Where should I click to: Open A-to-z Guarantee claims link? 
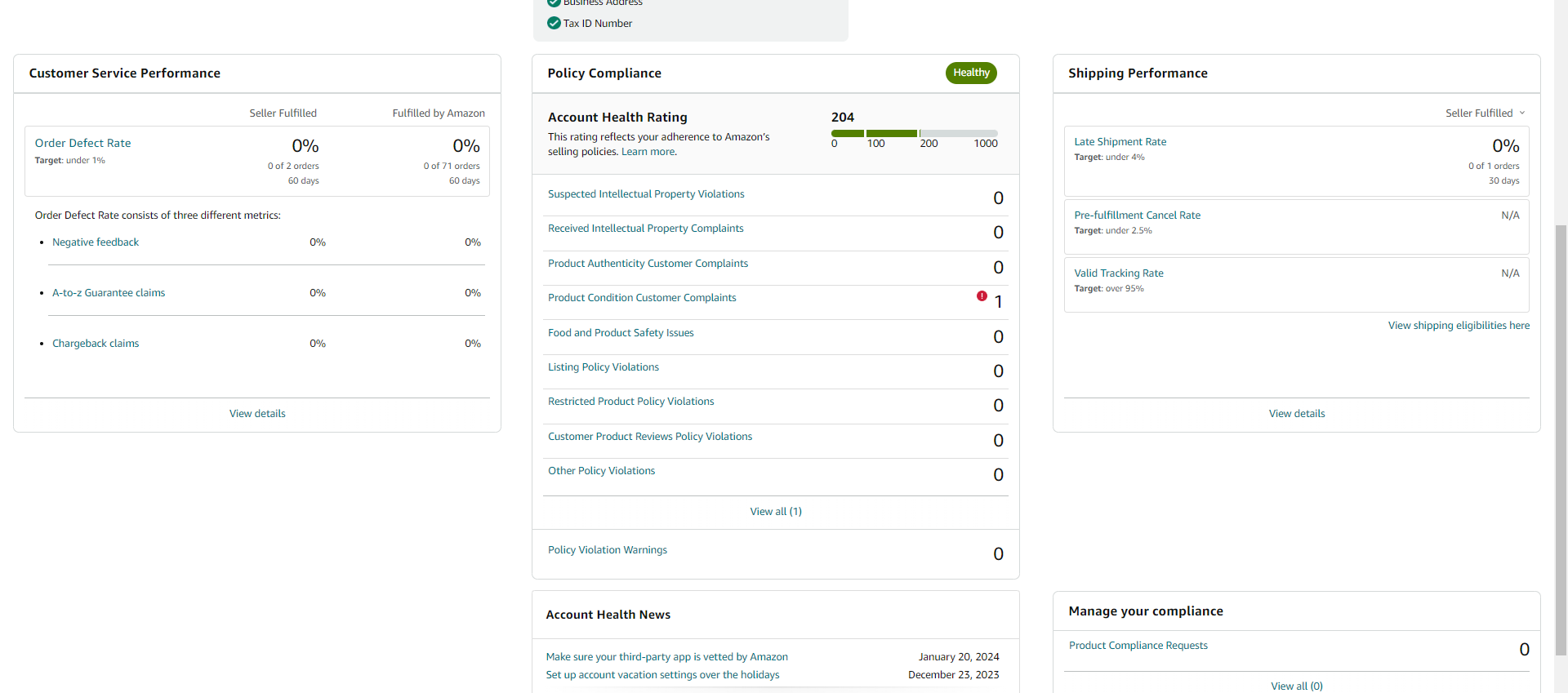109,293
